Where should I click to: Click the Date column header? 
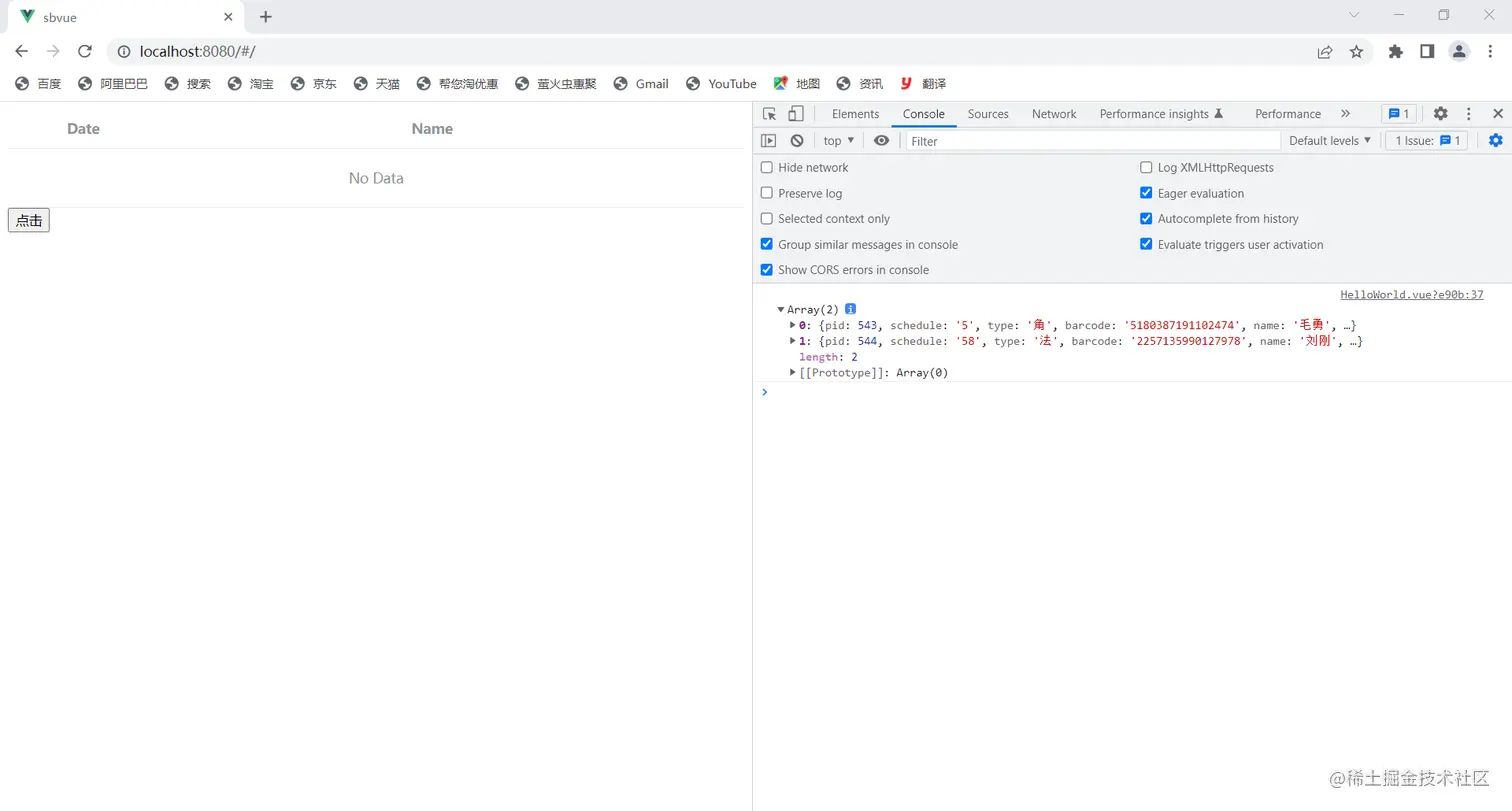coord(83,129)
